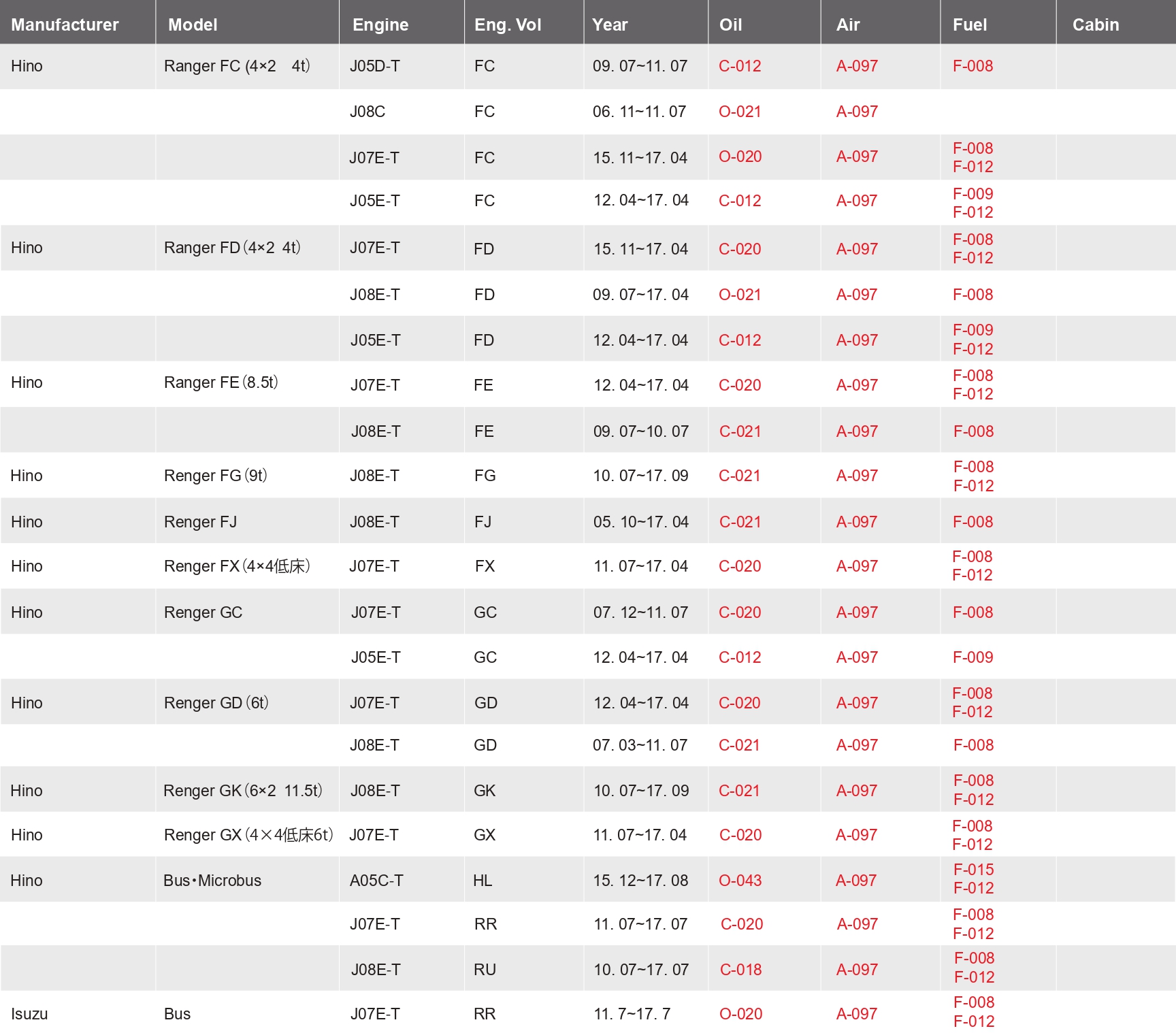Image resolution: width=1176 pixels, height=1033 pixels.
Task: Select Renger GX (4×4低床6t) model cell
Action: (248, 835)
